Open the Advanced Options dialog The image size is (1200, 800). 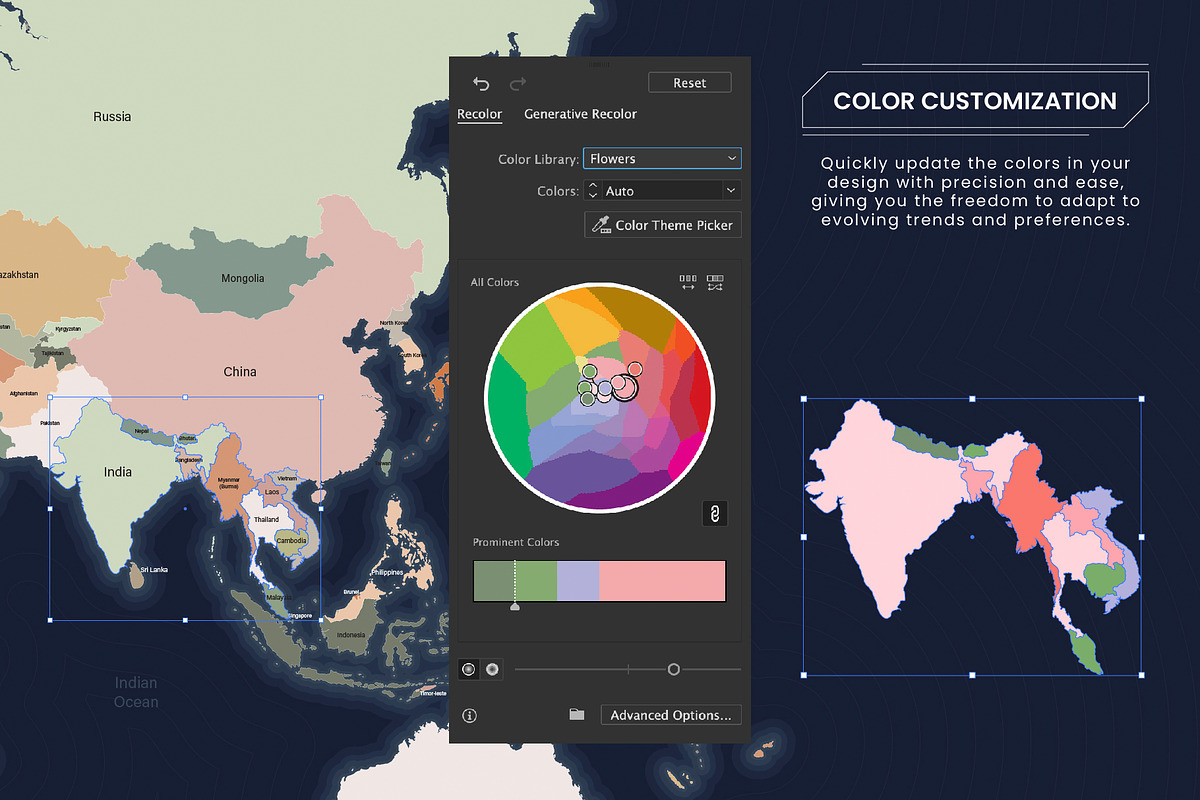click(x=671, y=715)
